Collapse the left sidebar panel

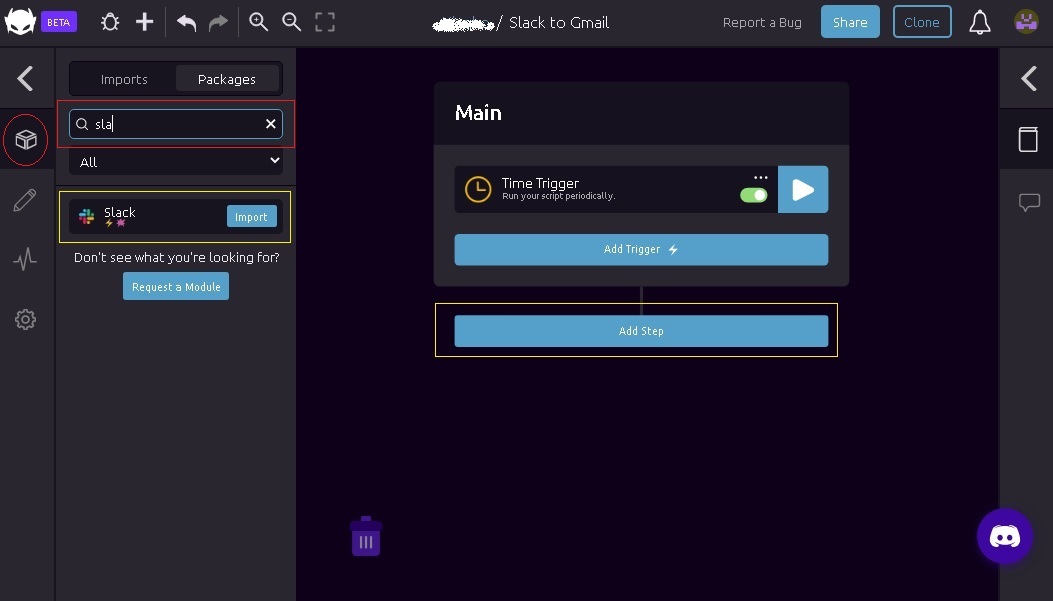(x=26, y=79)
